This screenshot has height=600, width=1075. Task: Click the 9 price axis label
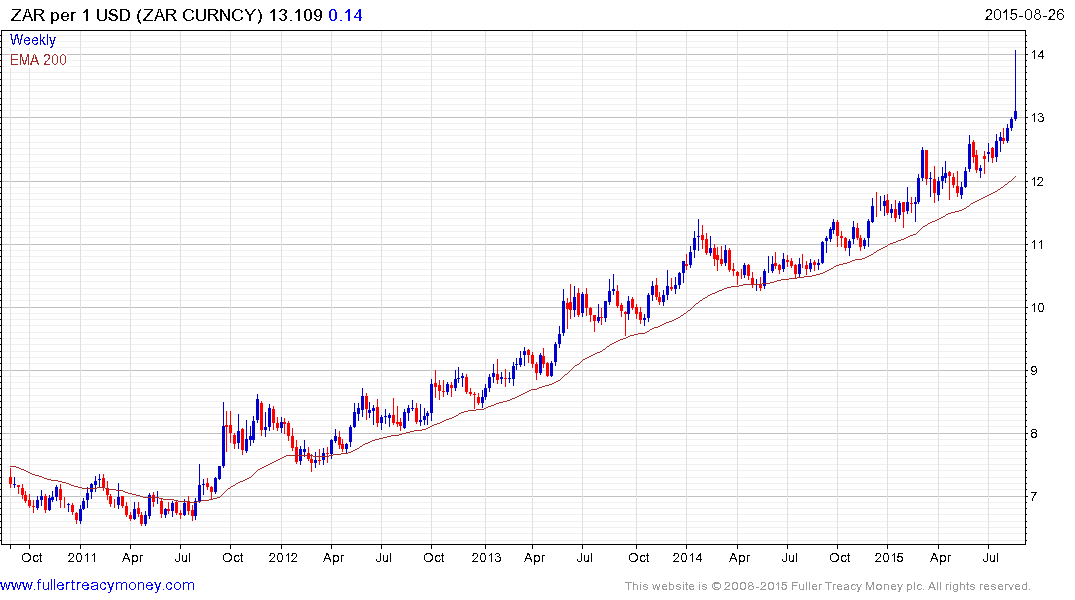[1035, 371]
